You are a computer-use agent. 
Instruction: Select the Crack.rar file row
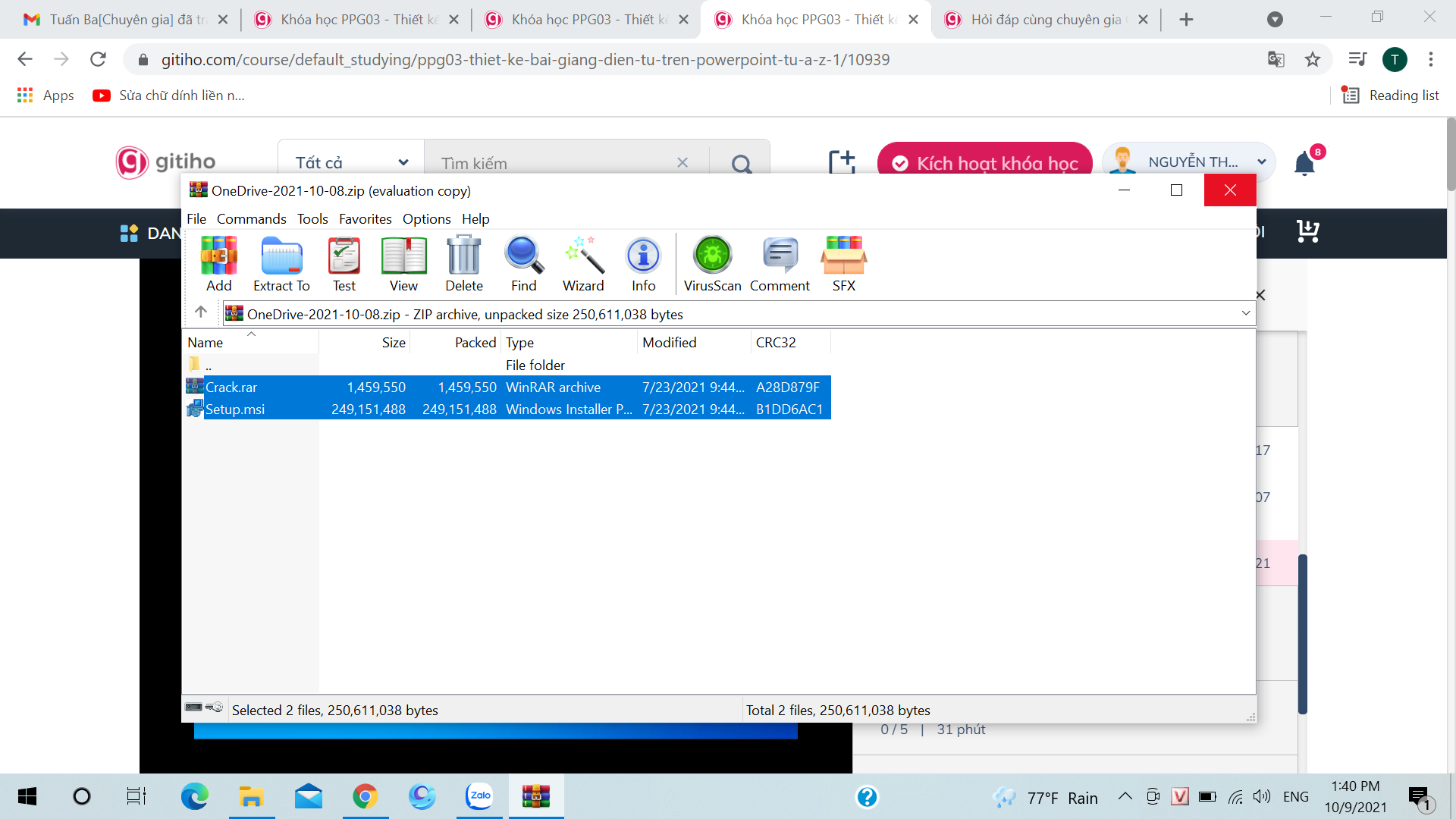click(x=508, y=388)
